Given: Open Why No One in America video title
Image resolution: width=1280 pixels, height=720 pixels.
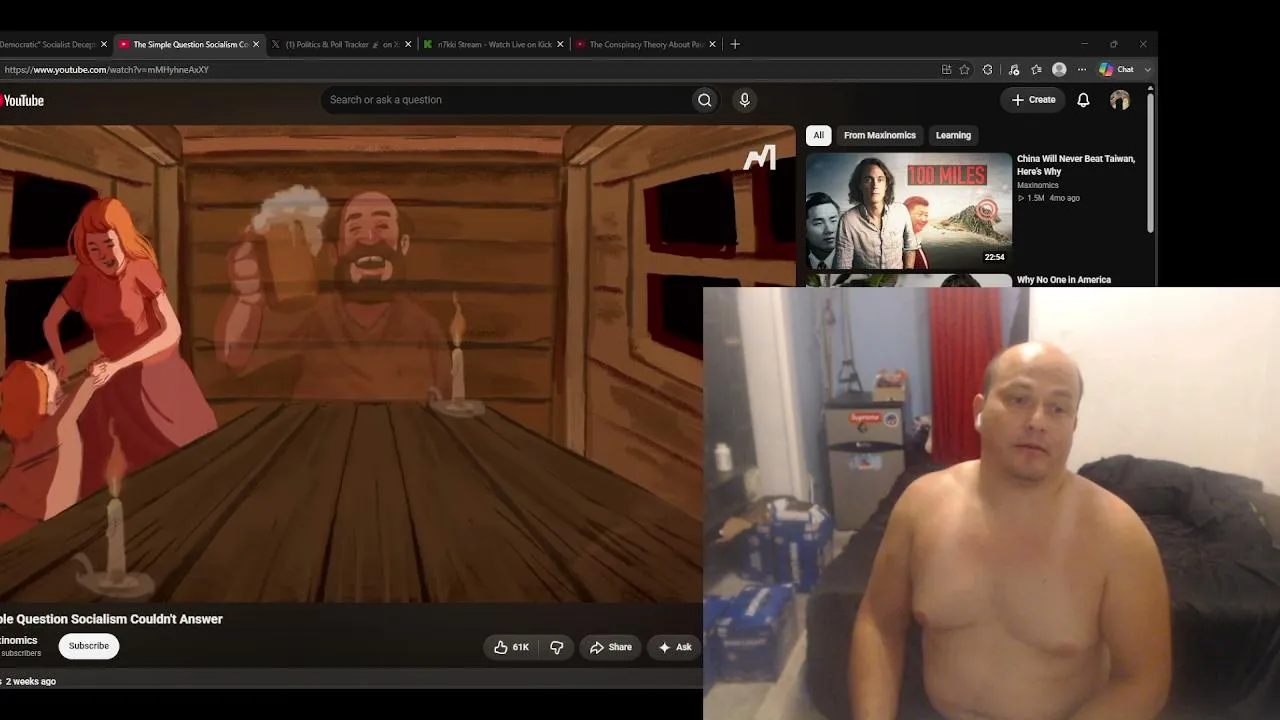Looking at the screenshot, I should (x=1064, y=280).
